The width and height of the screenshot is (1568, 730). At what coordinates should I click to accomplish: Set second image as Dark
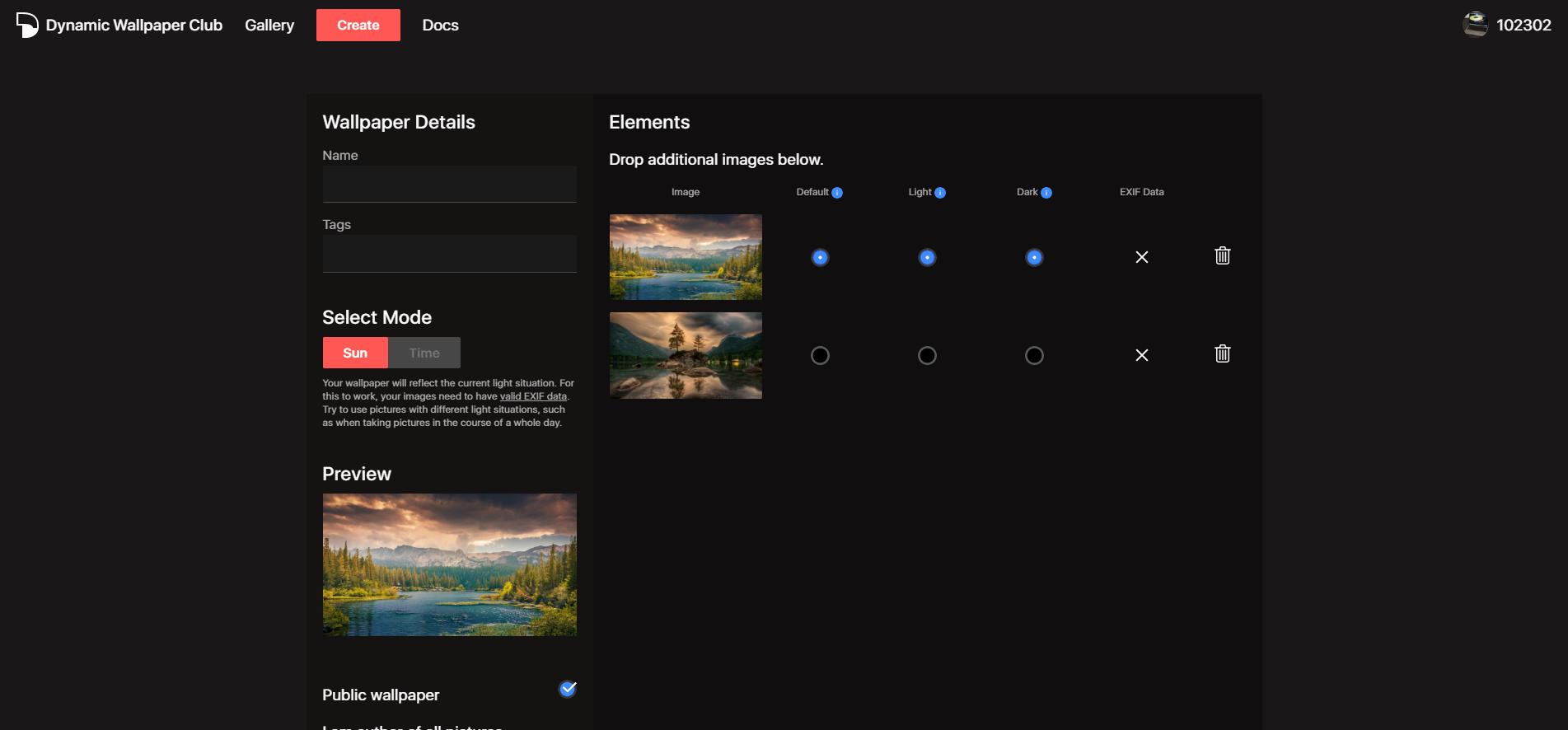(1034, 355)
